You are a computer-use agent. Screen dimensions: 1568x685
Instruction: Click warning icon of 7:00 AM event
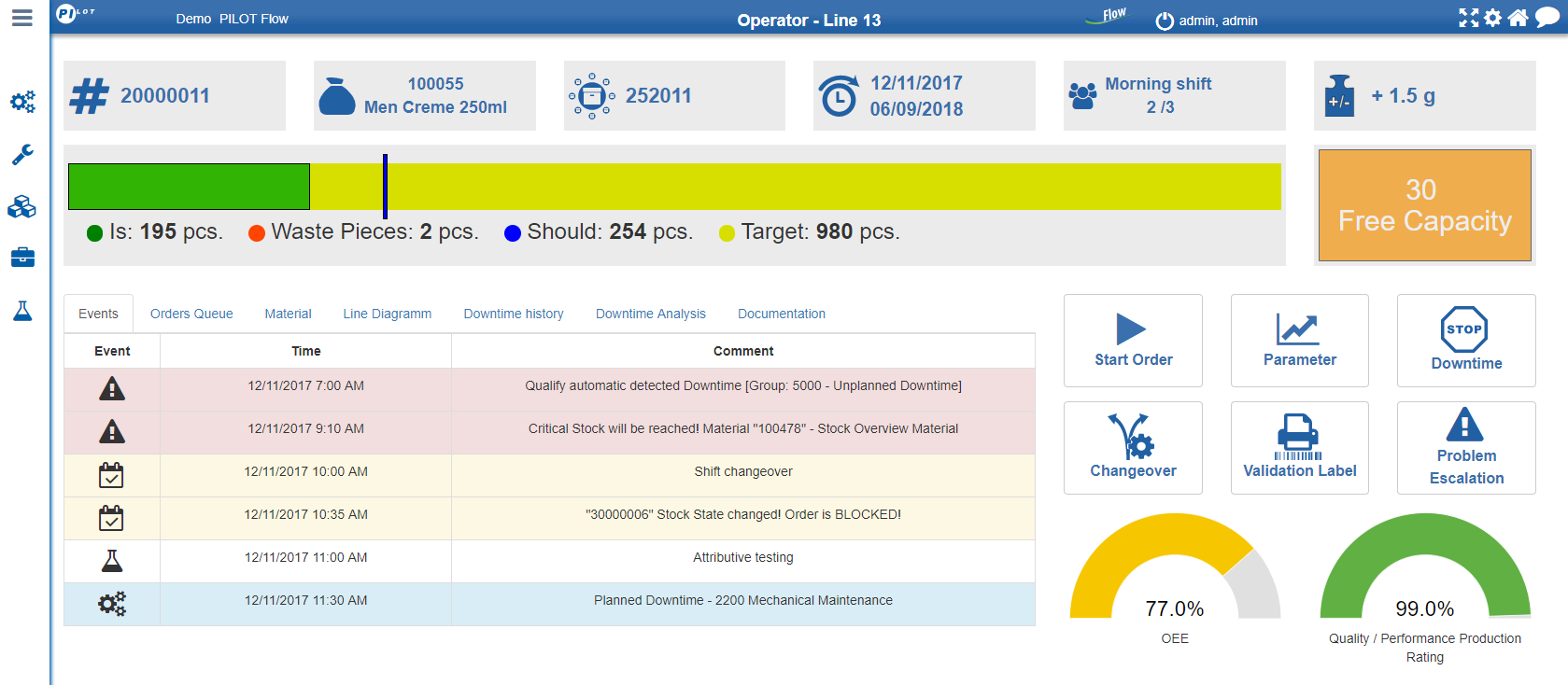(112, 389)
